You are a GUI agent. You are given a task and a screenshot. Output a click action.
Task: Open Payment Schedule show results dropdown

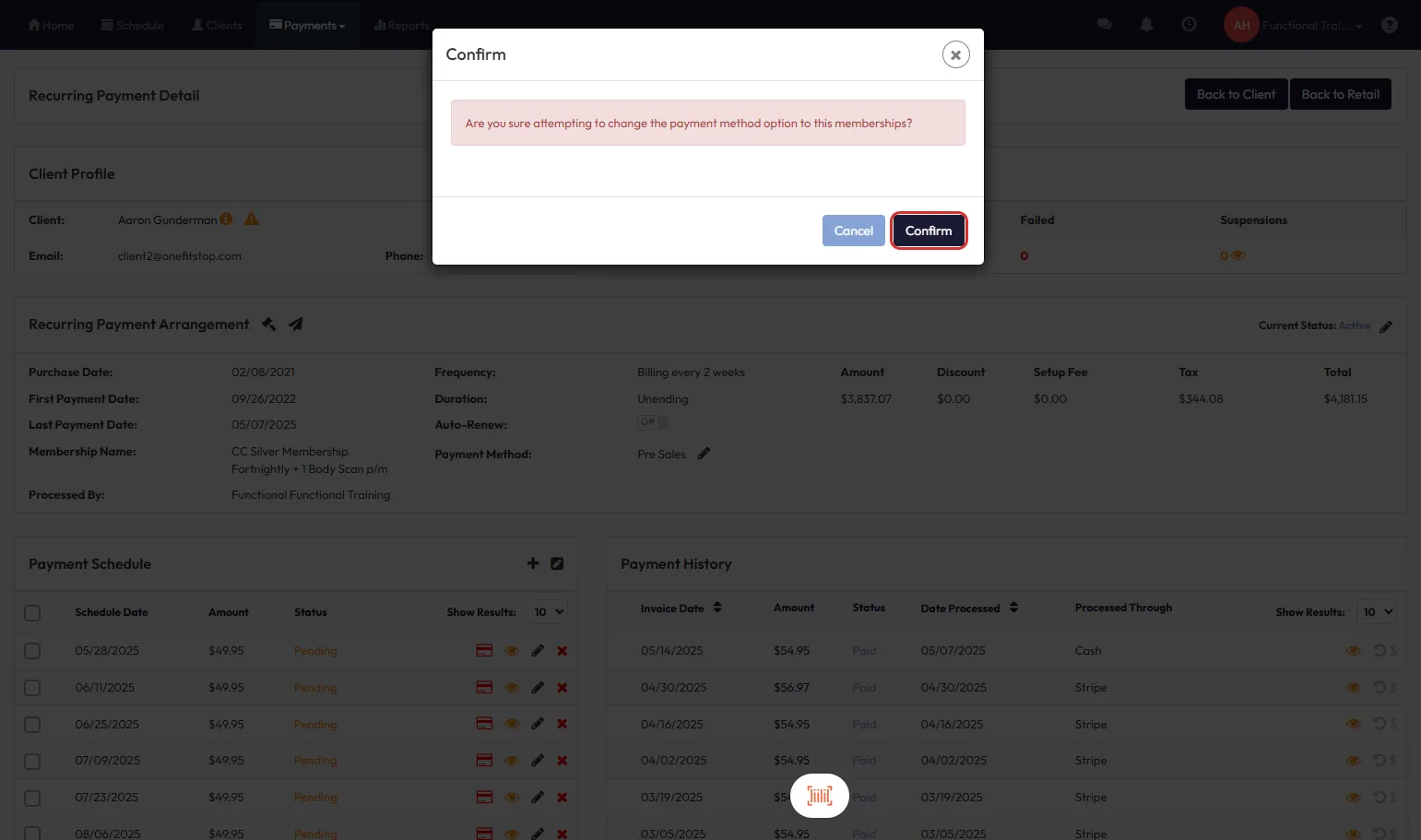point(549,612)
